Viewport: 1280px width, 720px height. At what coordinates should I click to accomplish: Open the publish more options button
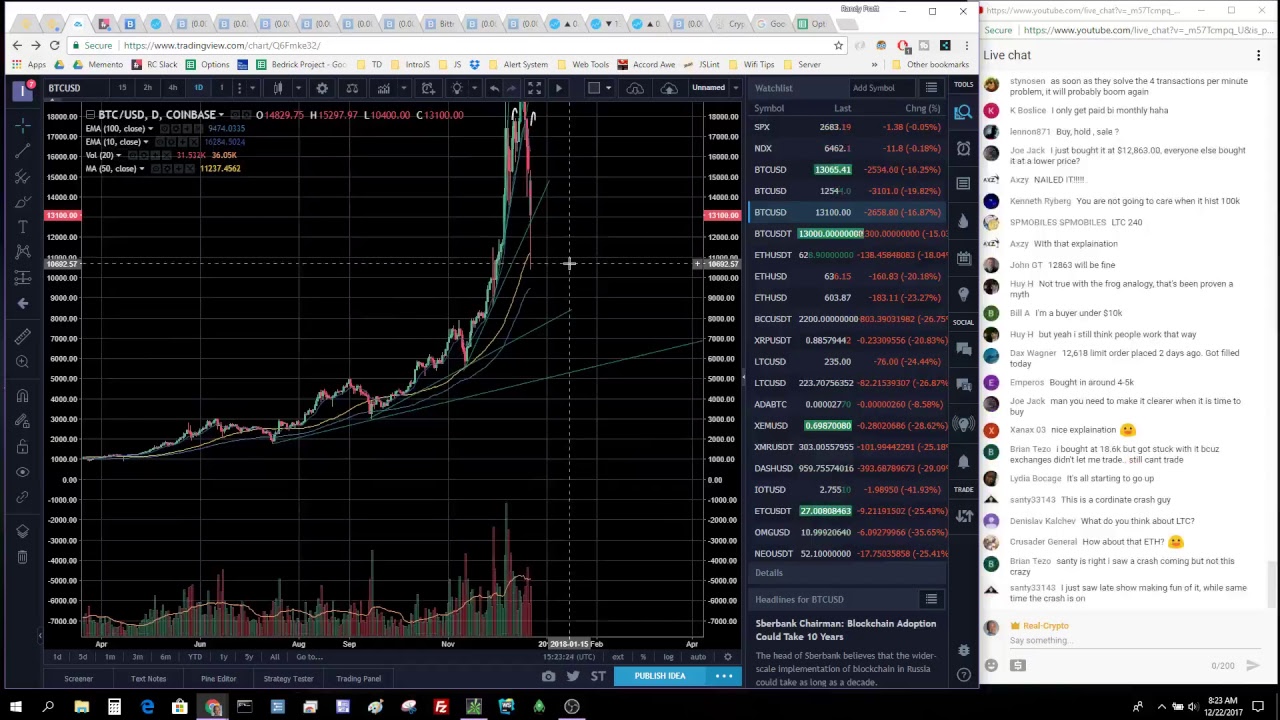[x=724, y=676]
